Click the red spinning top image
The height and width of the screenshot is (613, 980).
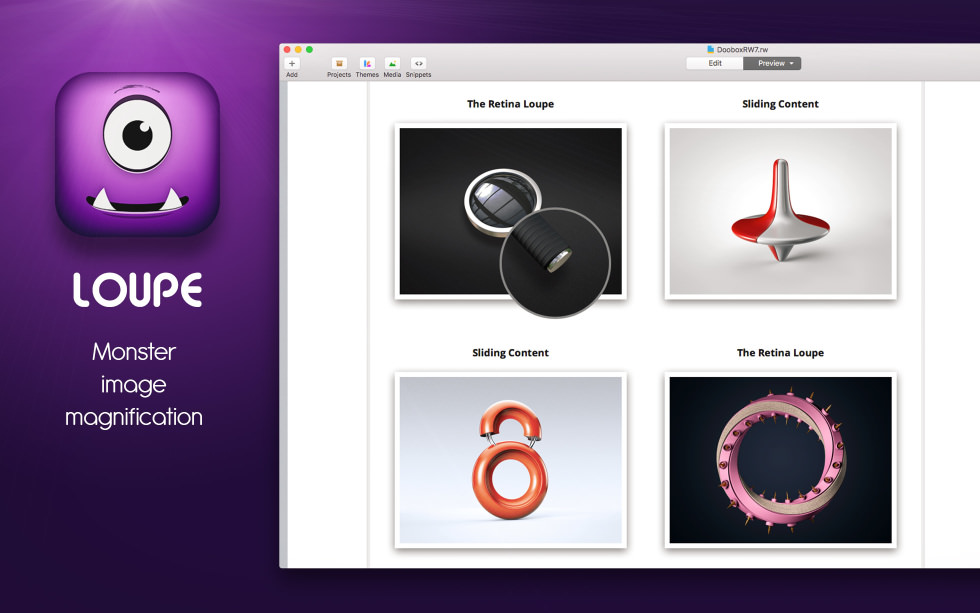(x=781, y=211)
